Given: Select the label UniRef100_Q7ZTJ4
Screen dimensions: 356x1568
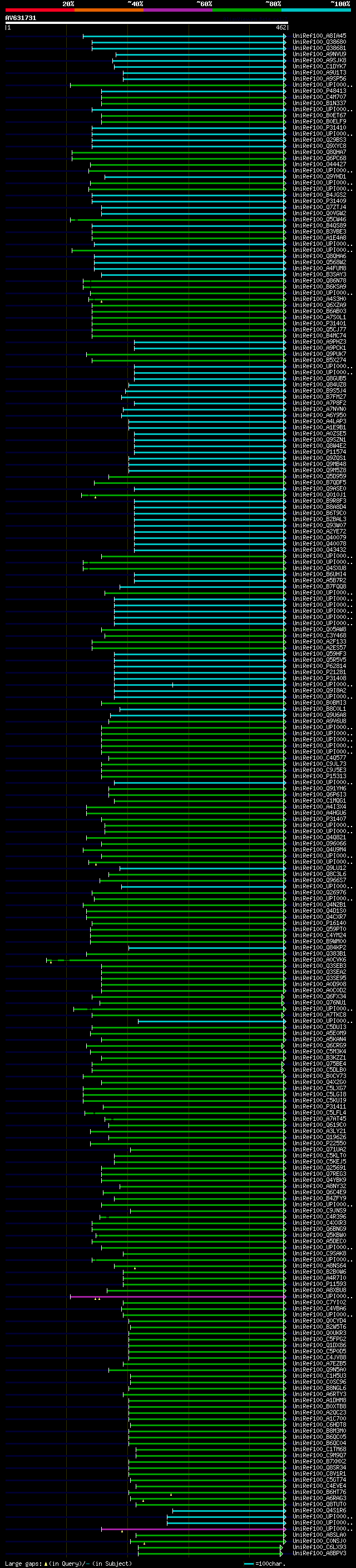Looking at the screenshot, I should (x=319, y=207).
